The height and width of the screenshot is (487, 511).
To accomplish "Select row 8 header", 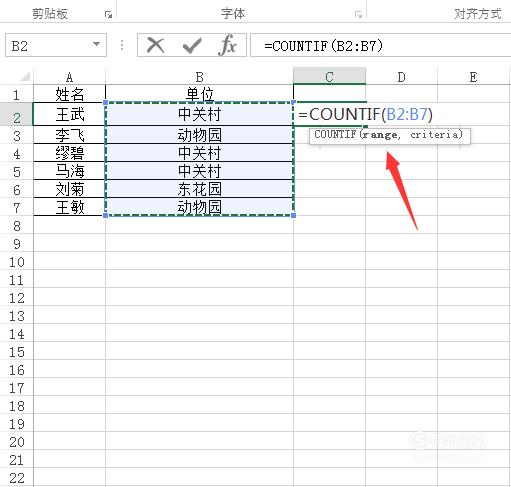I will [x=17, y=226].
